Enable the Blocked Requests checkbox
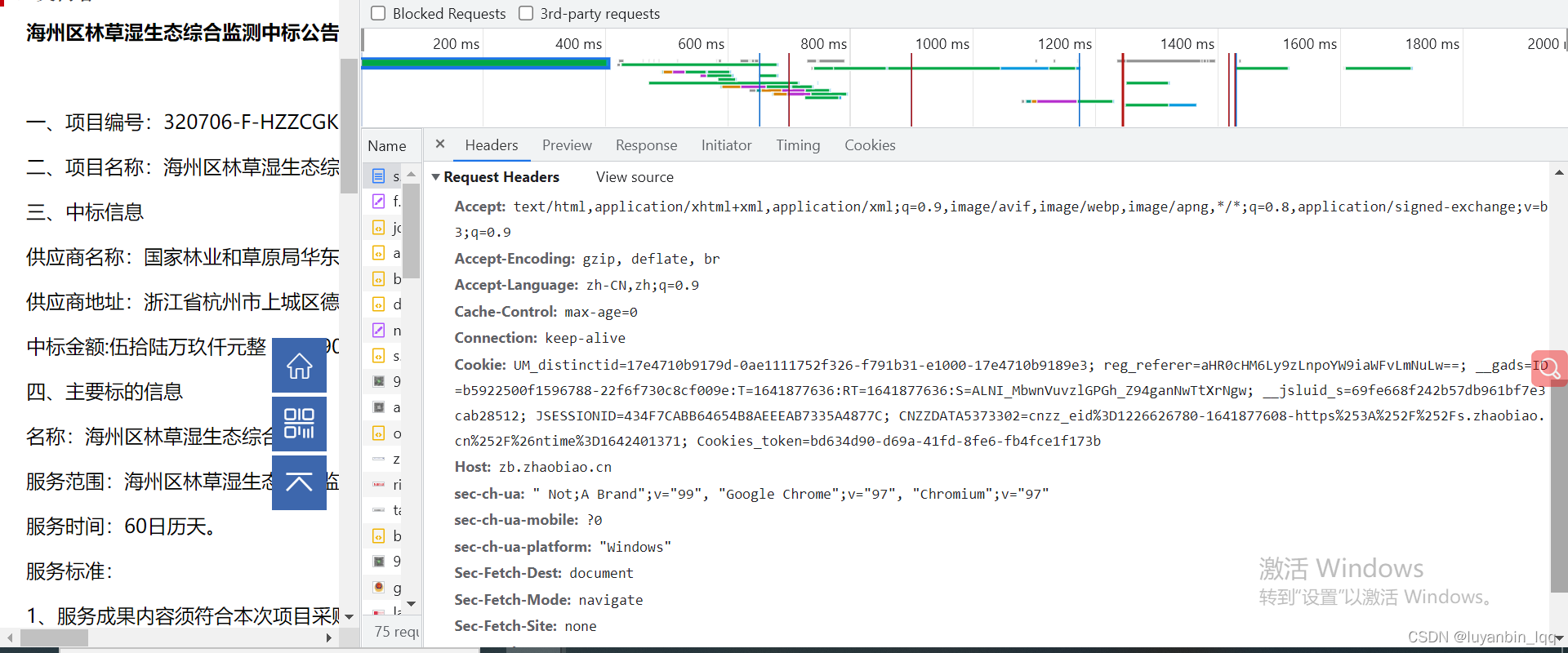 coord(378,13)
